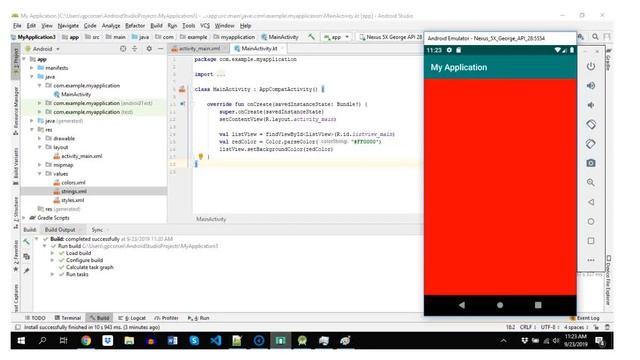This screenshot has width=640, height=360.
Task: Open the File menu
Action: [x=17, y=26]
